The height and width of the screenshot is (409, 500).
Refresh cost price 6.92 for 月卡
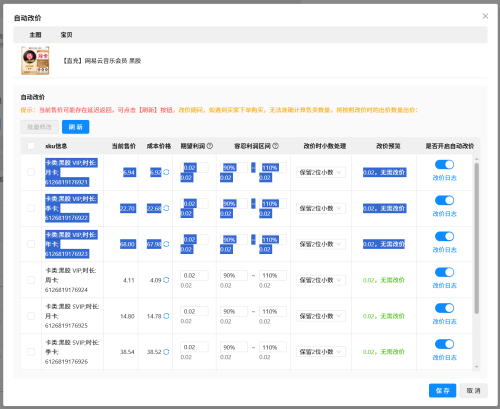tap(166, 172)
